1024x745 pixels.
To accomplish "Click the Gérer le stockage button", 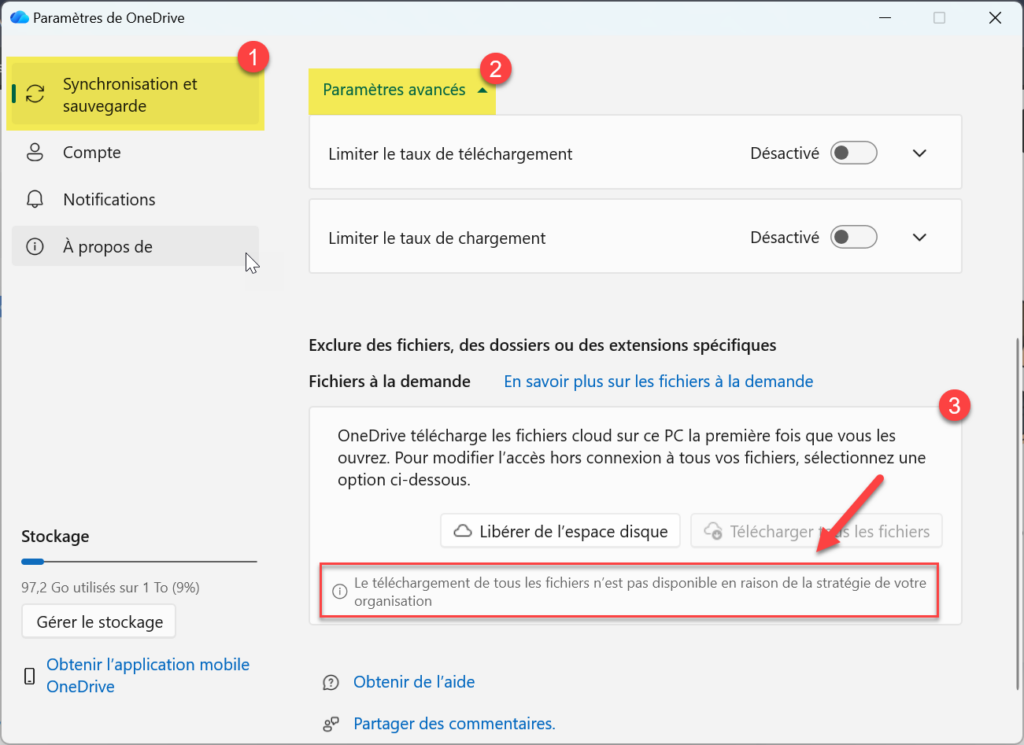I will point(99,622).
